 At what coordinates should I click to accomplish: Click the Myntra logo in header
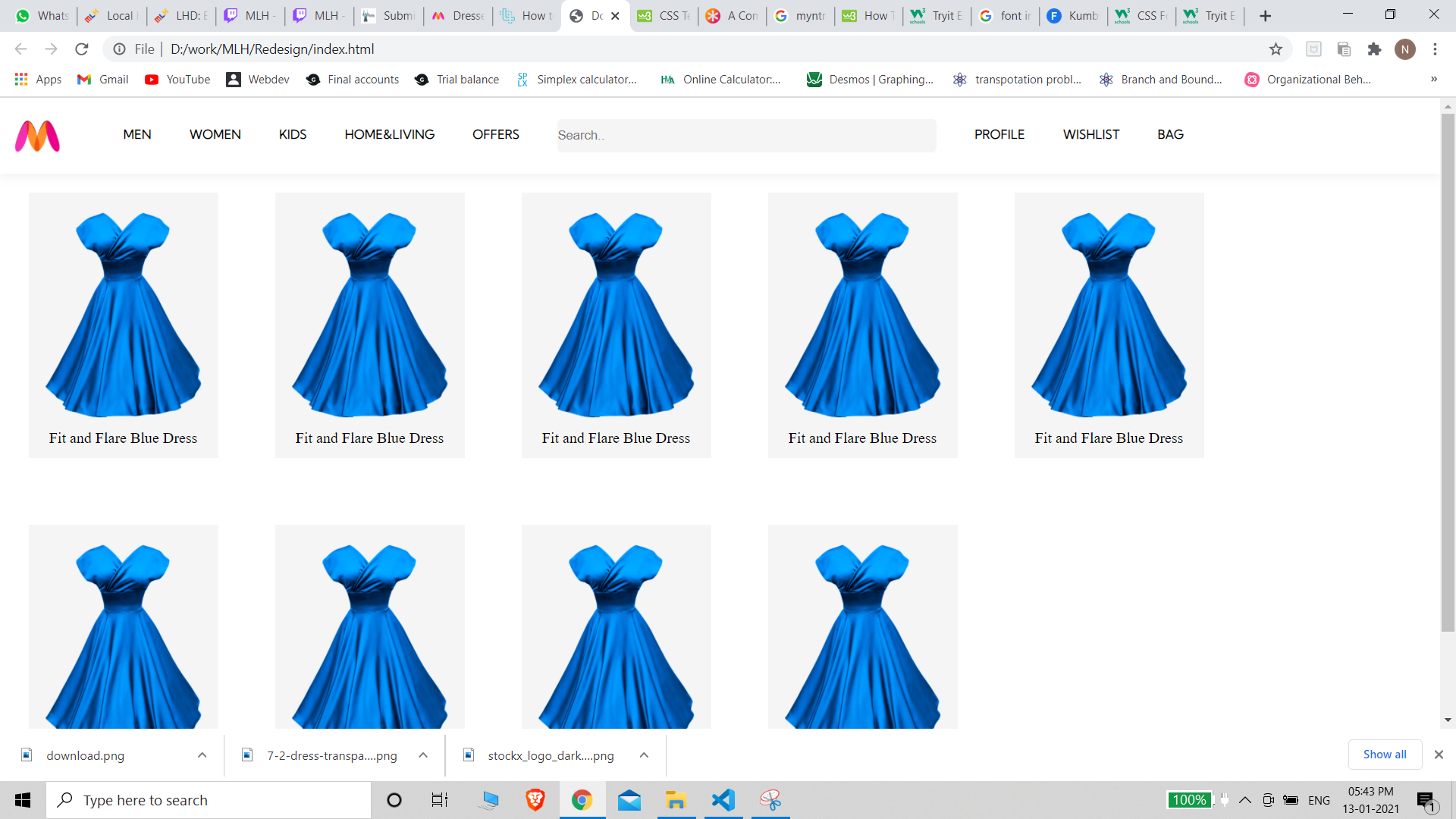37,136
